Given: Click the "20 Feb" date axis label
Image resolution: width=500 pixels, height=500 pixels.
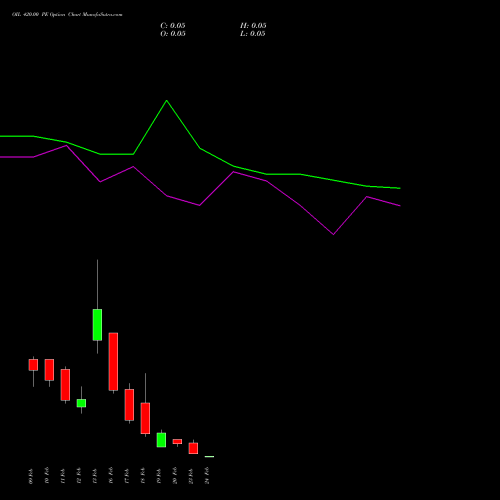Looking at the screenshot, I should [175, 476].
